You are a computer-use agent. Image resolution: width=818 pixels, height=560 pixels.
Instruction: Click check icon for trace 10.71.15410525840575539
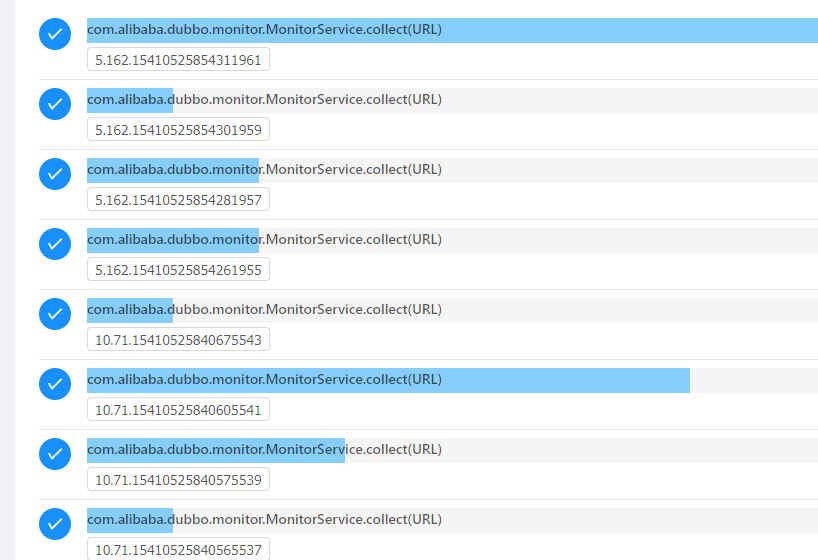55,454
